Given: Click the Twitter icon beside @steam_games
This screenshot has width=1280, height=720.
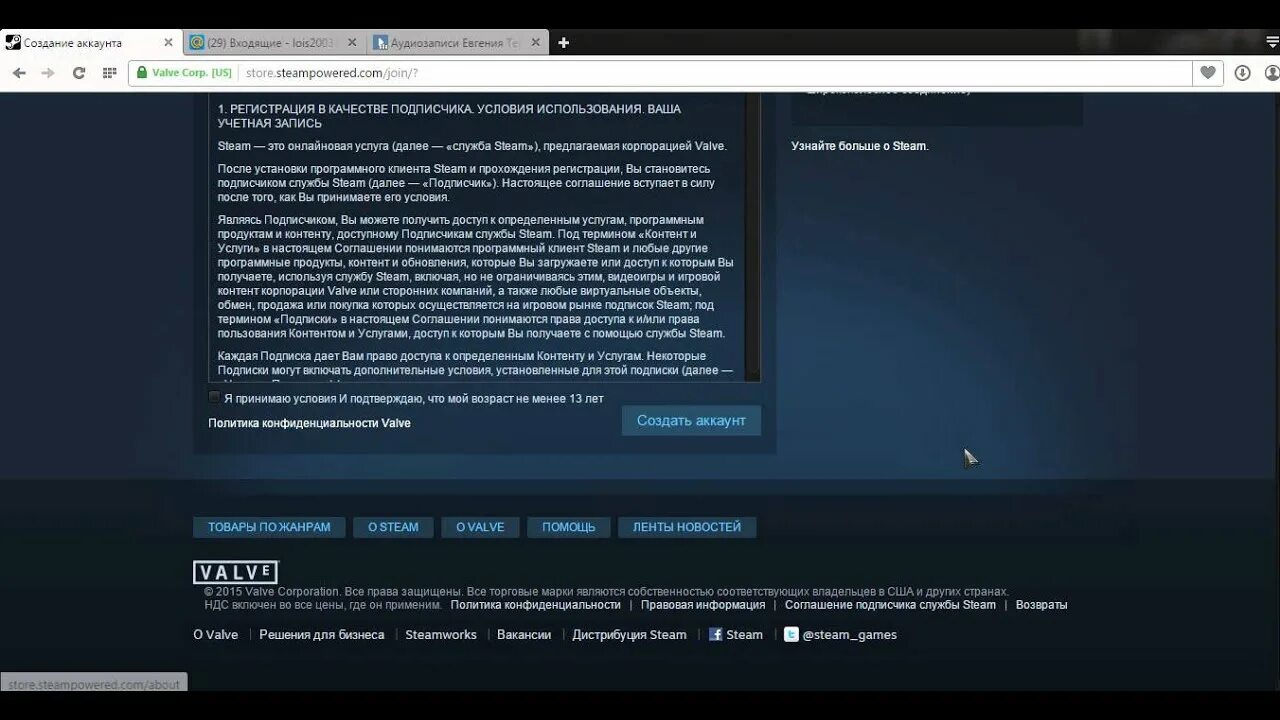Looking at the screenshot, I should (x=791, y=634).
